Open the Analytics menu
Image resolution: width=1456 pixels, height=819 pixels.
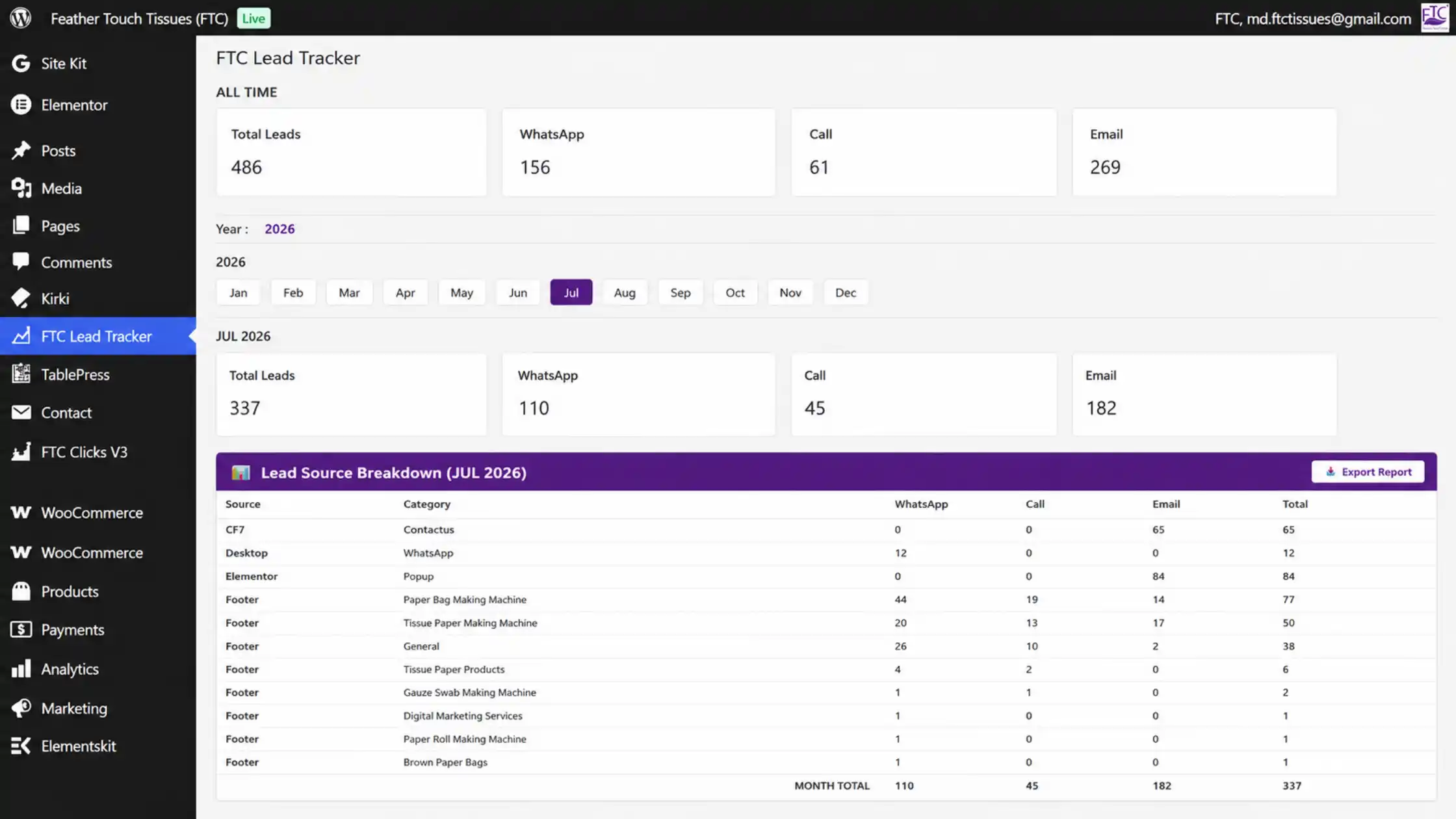[x=97, y=669]
